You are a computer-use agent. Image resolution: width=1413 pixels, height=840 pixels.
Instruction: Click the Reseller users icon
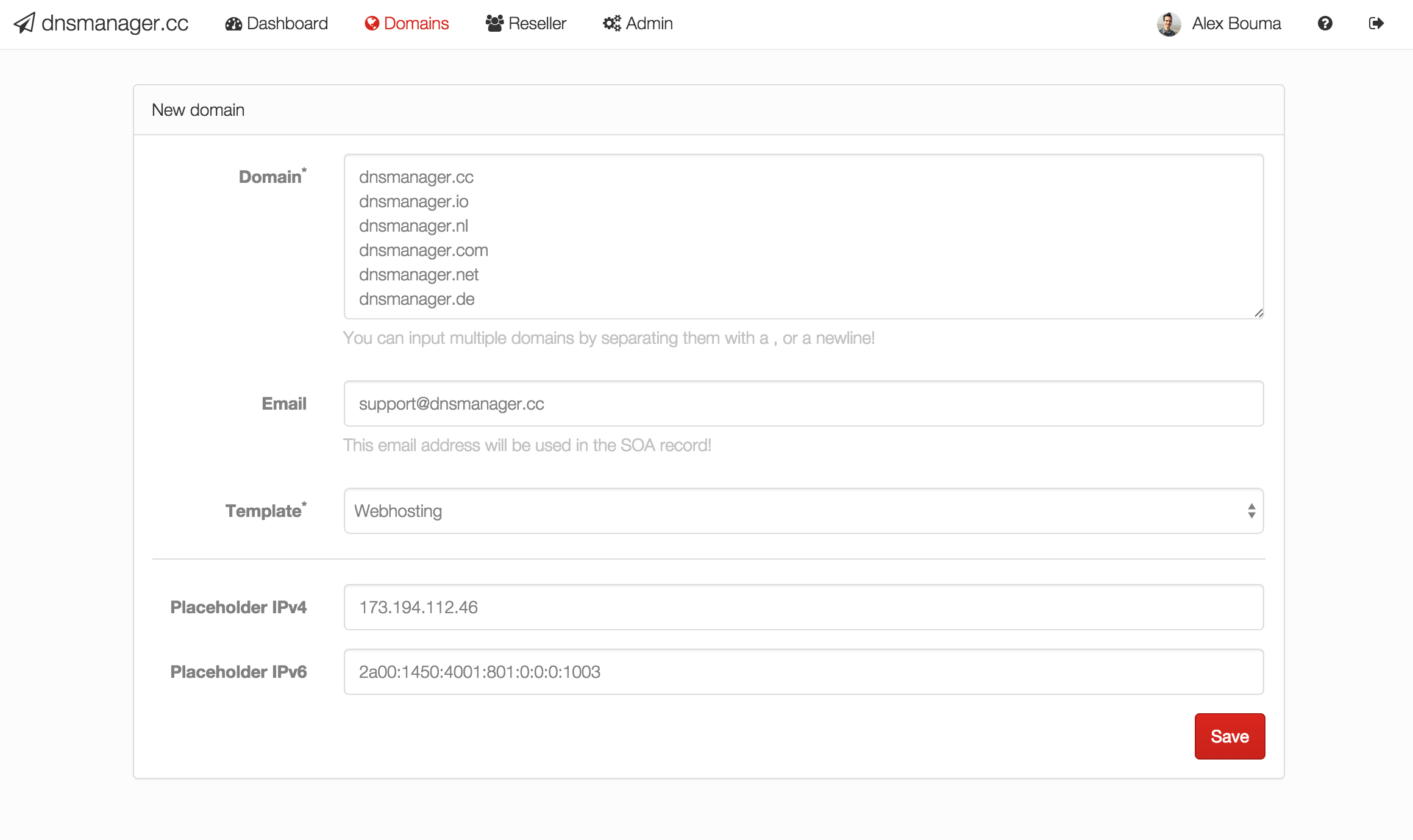pyautogui.click(x=494, y=23)
